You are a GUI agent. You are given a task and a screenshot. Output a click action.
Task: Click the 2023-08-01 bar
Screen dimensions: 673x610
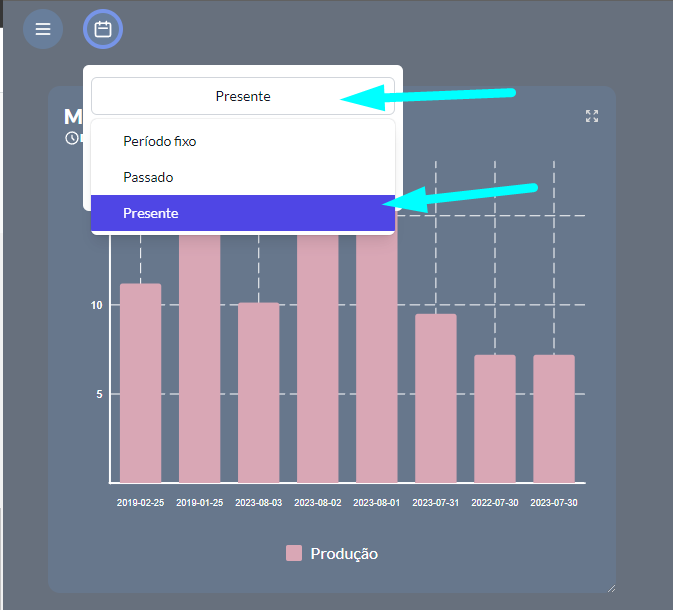377,359
